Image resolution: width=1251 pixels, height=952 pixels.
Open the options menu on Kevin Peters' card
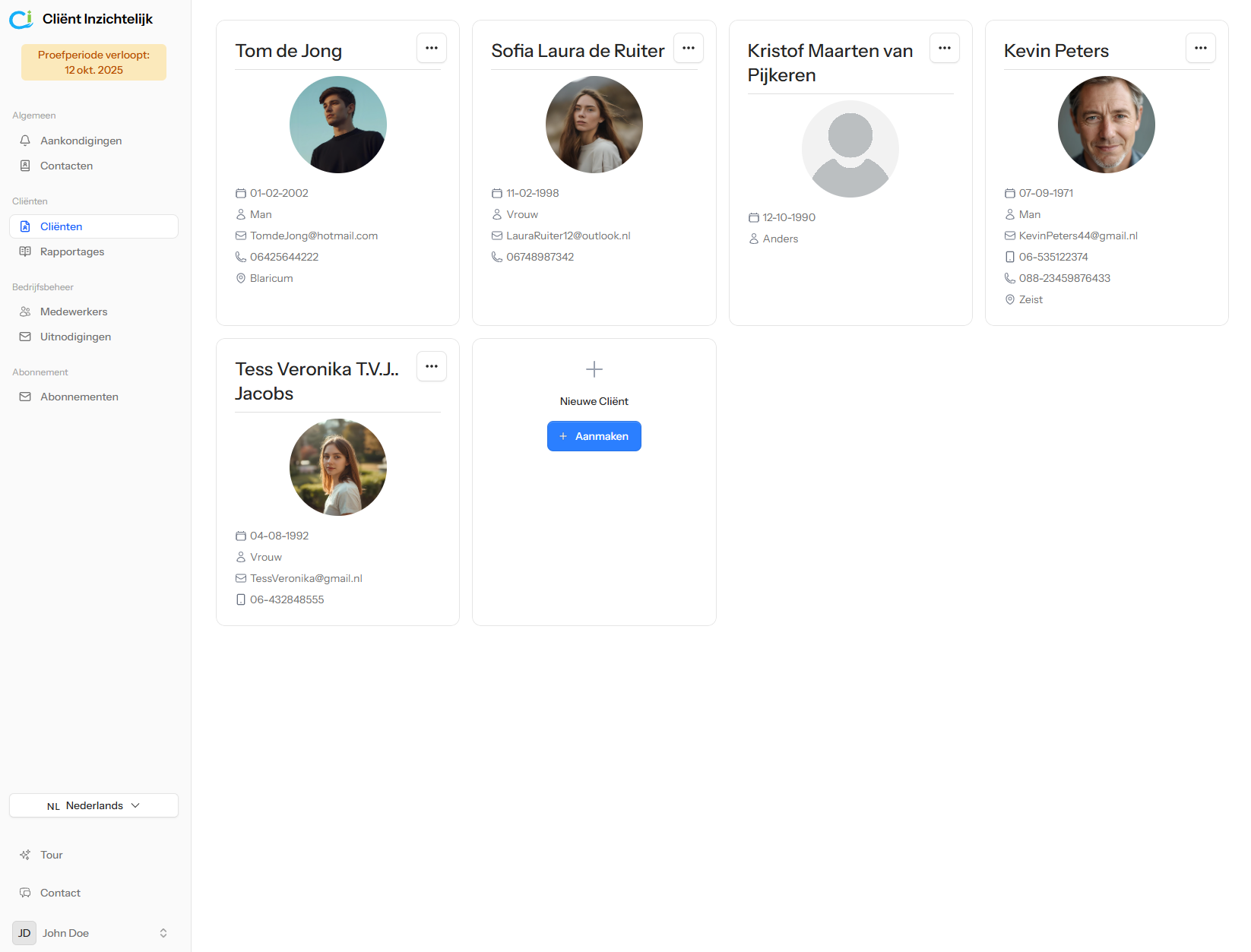tap(1201, 47)
